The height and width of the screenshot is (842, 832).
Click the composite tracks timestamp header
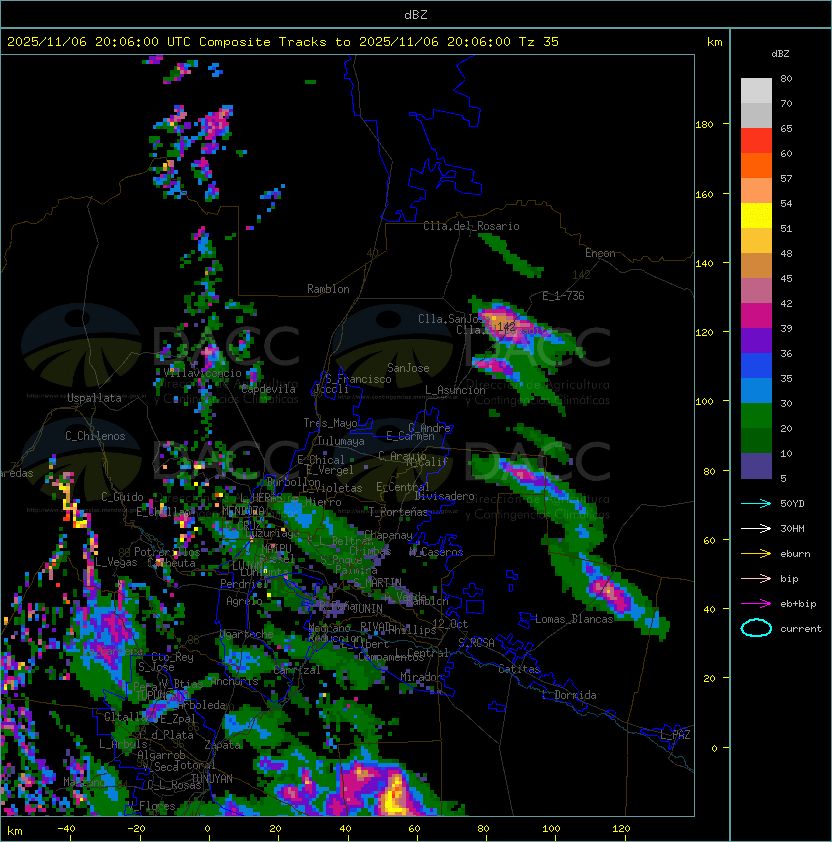click(283, 42)
